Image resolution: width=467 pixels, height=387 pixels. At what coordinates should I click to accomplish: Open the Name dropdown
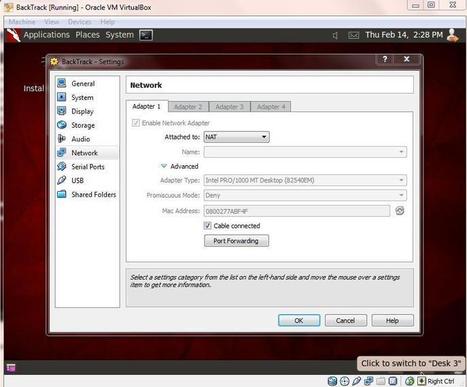tap(305, 152)
